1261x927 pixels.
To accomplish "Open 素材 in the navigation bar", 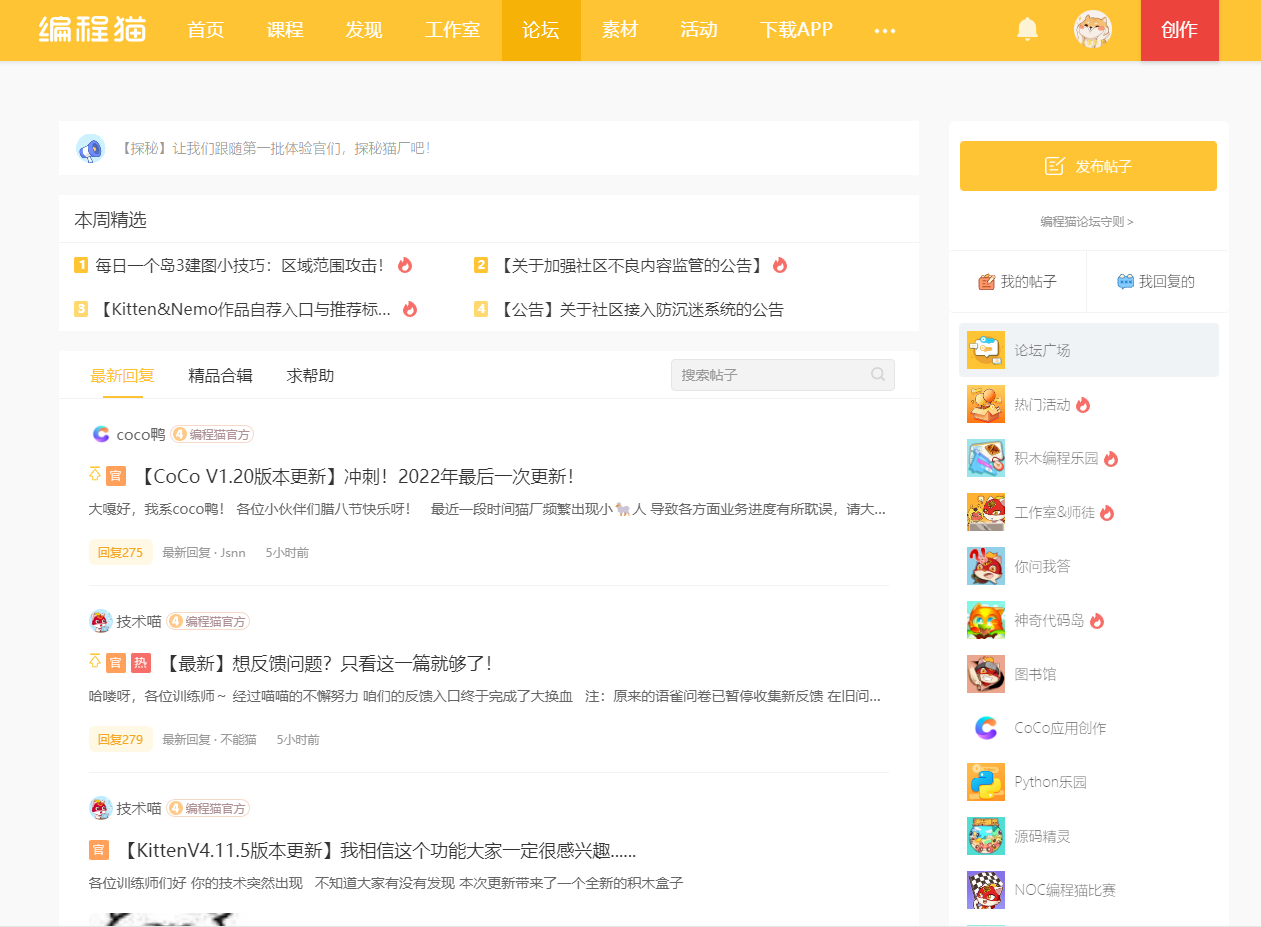I will (620, 29).
